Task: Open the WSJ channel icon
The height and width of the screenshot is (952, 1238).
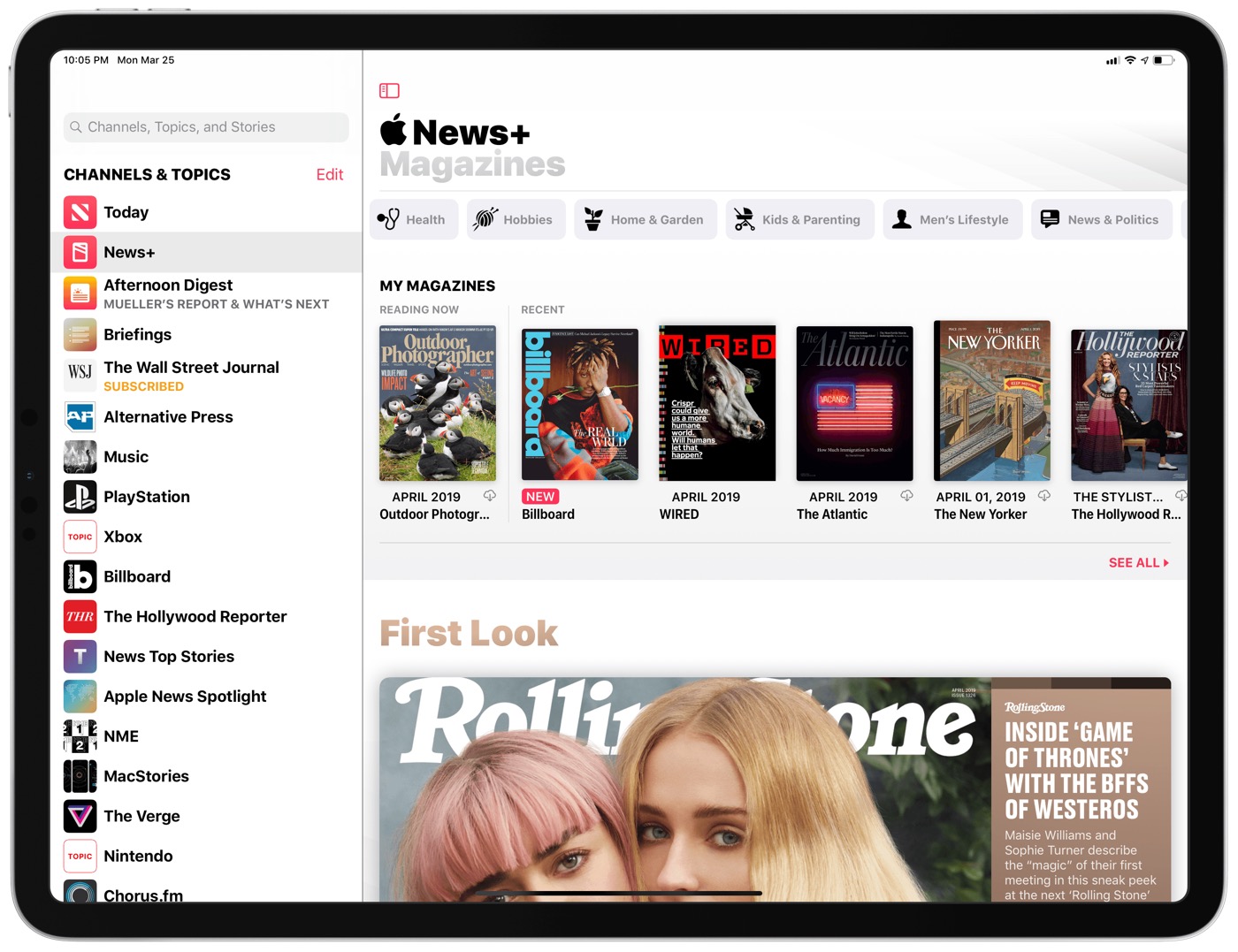Action: [x=80, y=375]
